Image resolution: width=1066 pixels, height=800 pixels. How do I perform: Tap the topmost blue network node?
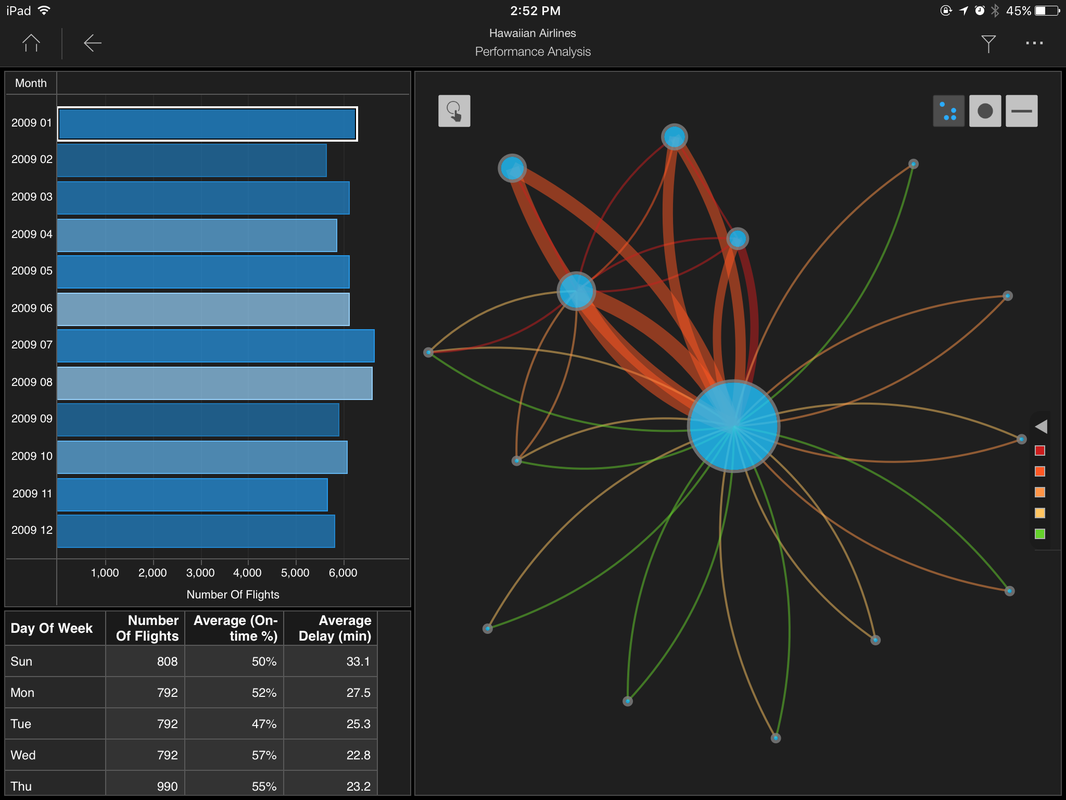(x=674, y=137)
